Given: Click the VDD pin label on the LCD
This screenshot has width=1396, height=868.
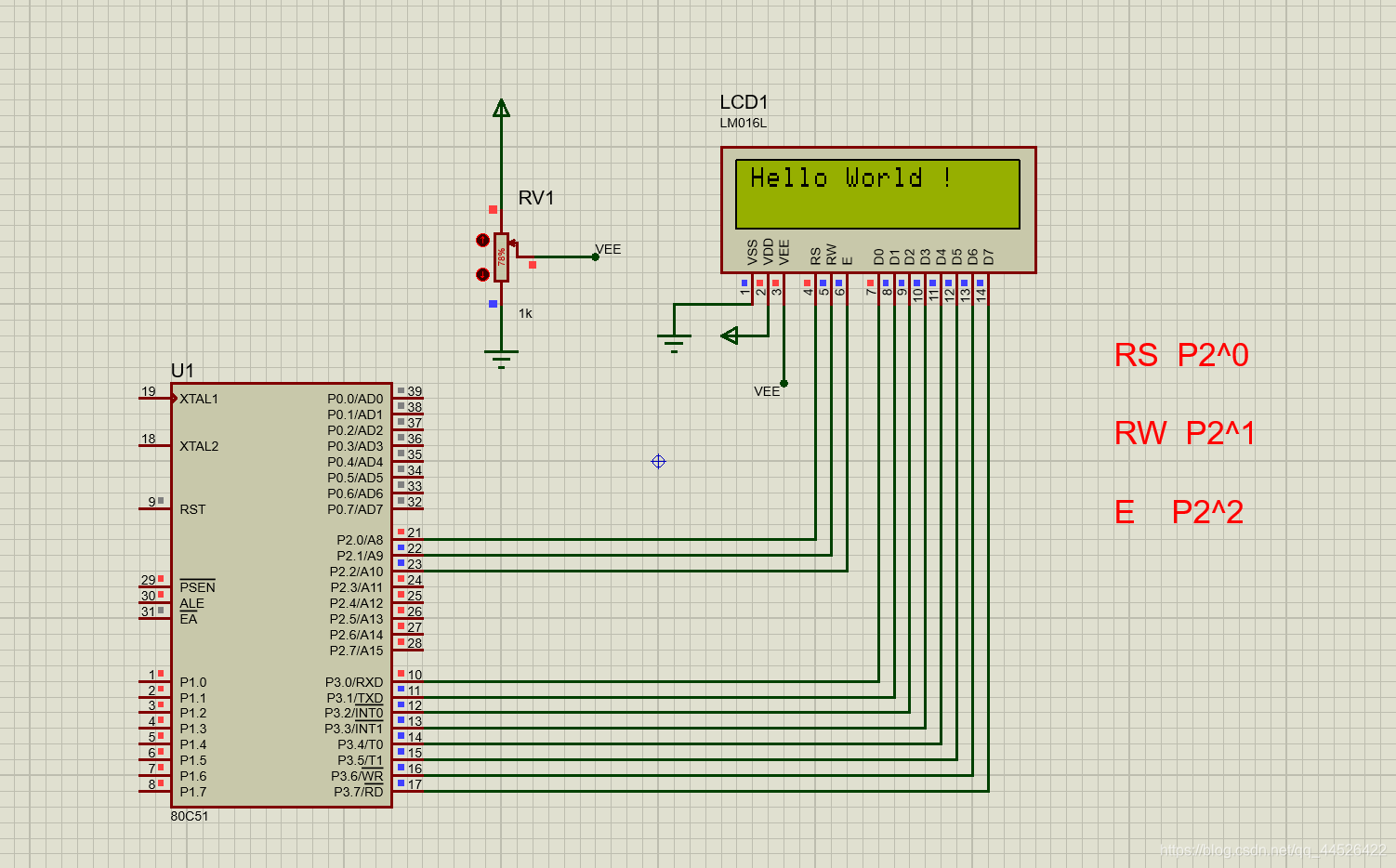Looking at the screenshot, I should click(768, 252).
